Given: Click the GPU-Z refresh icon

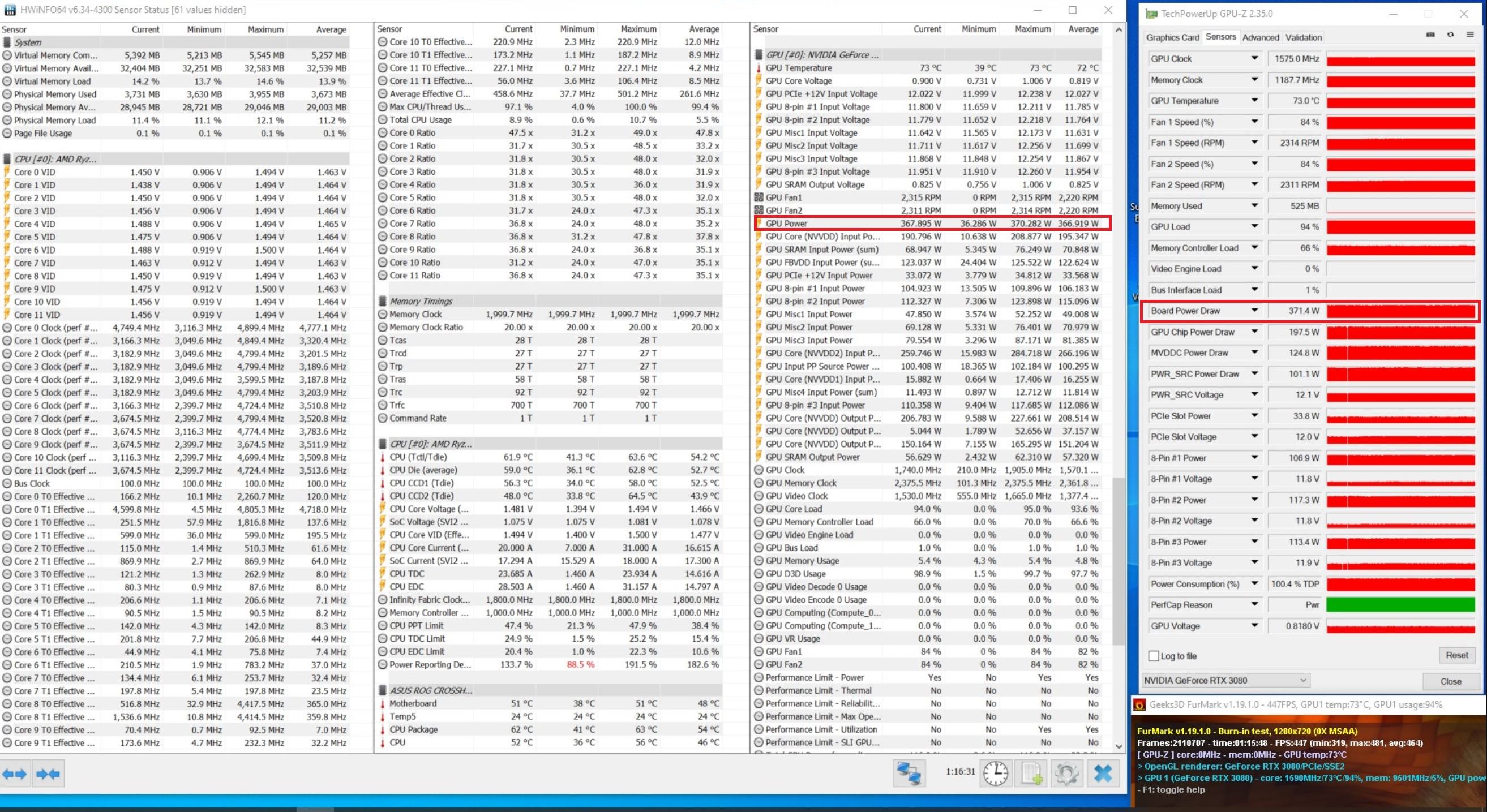Looking at the screenshot, I should point(1450,35).
